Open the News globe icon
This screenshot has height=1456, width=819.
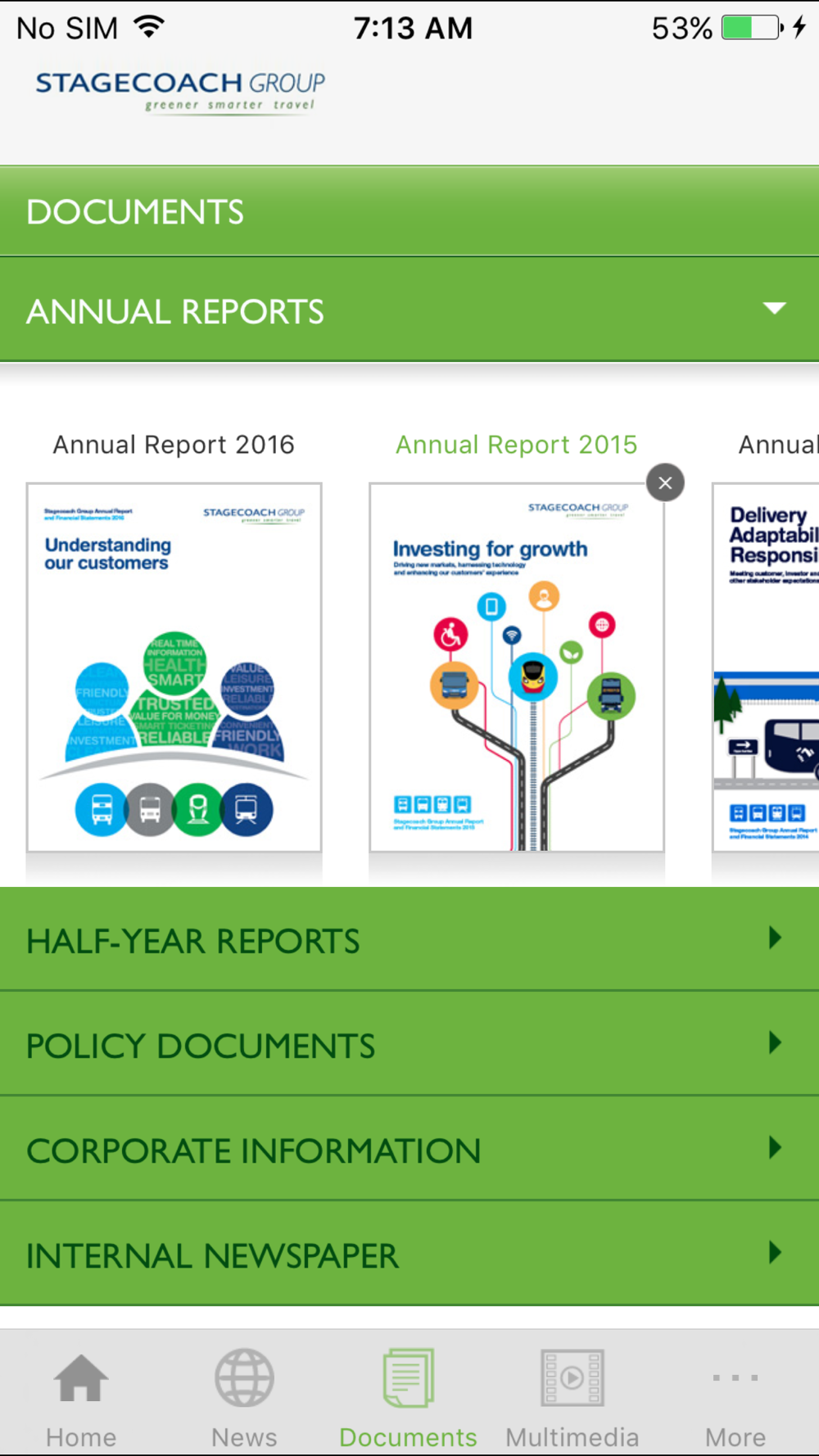pos(244,1377)
